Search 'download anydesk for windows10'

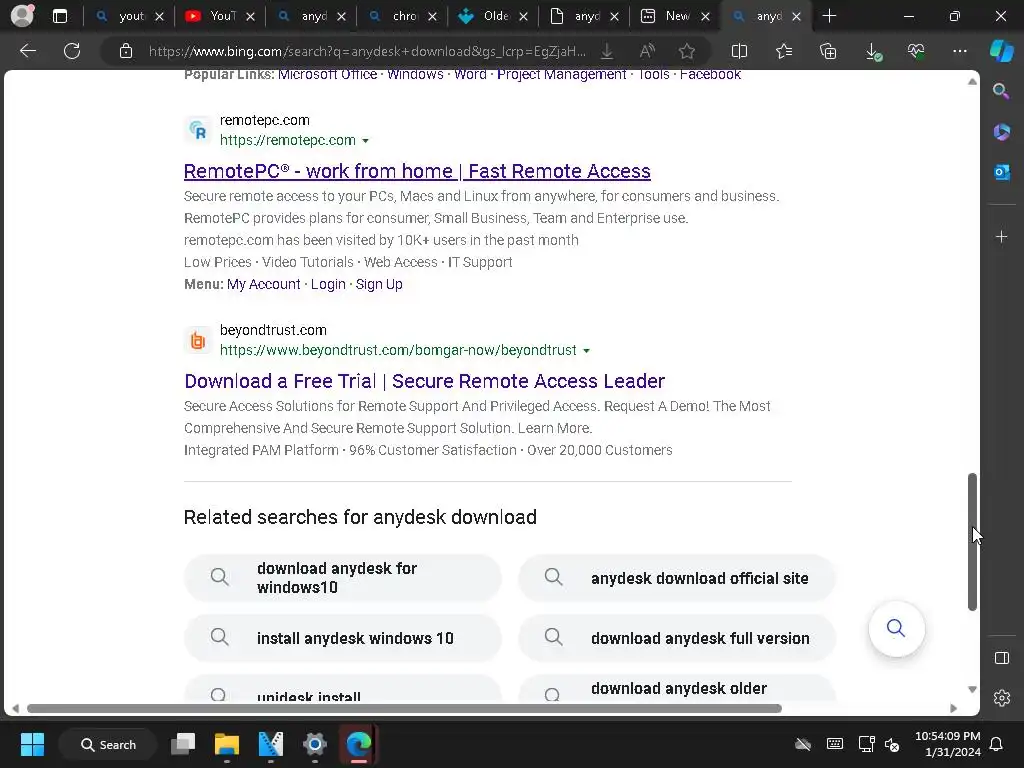click(x=343, y=578)
